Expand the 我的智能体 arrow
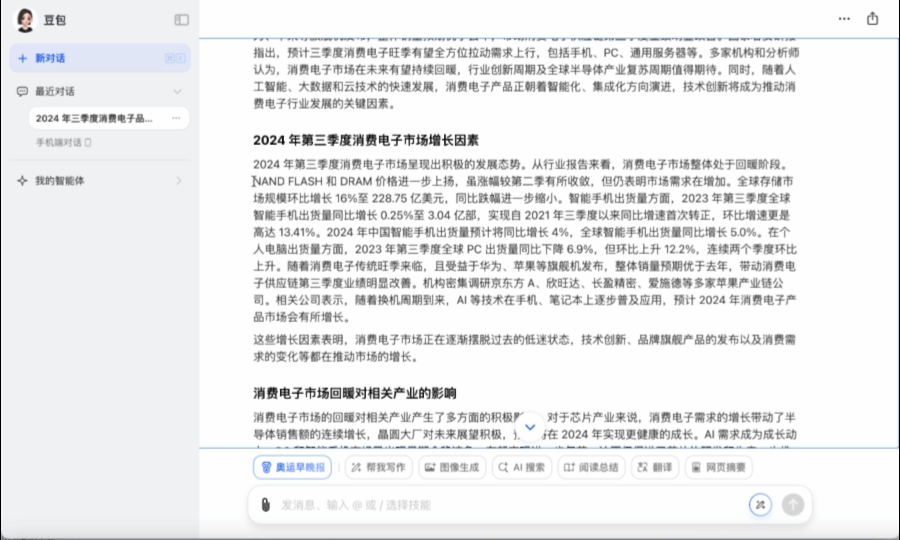Viewport: 900px width, 540px height. 179,181
